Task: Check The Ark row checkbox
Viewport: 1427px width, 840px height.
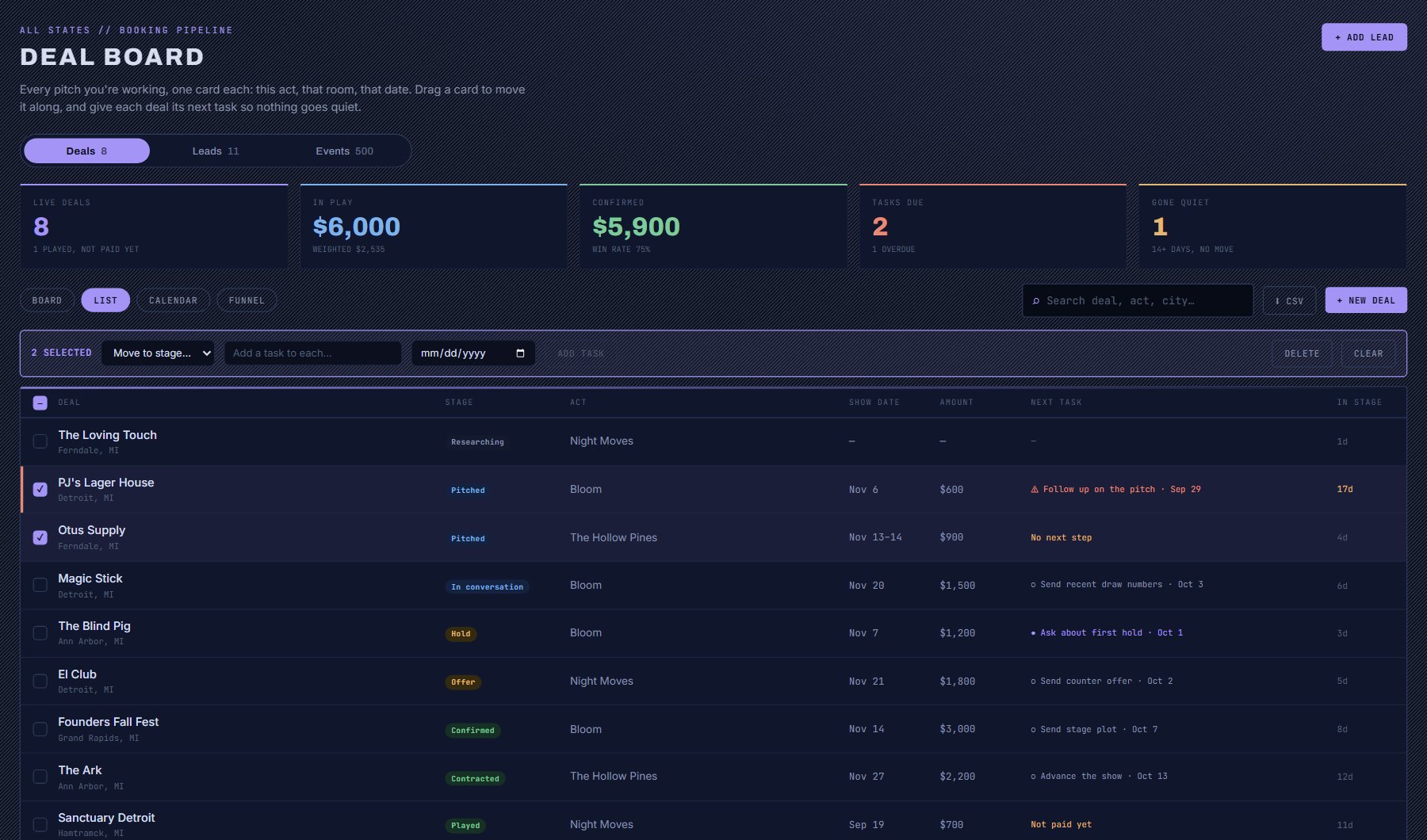Action: [40, 777]
